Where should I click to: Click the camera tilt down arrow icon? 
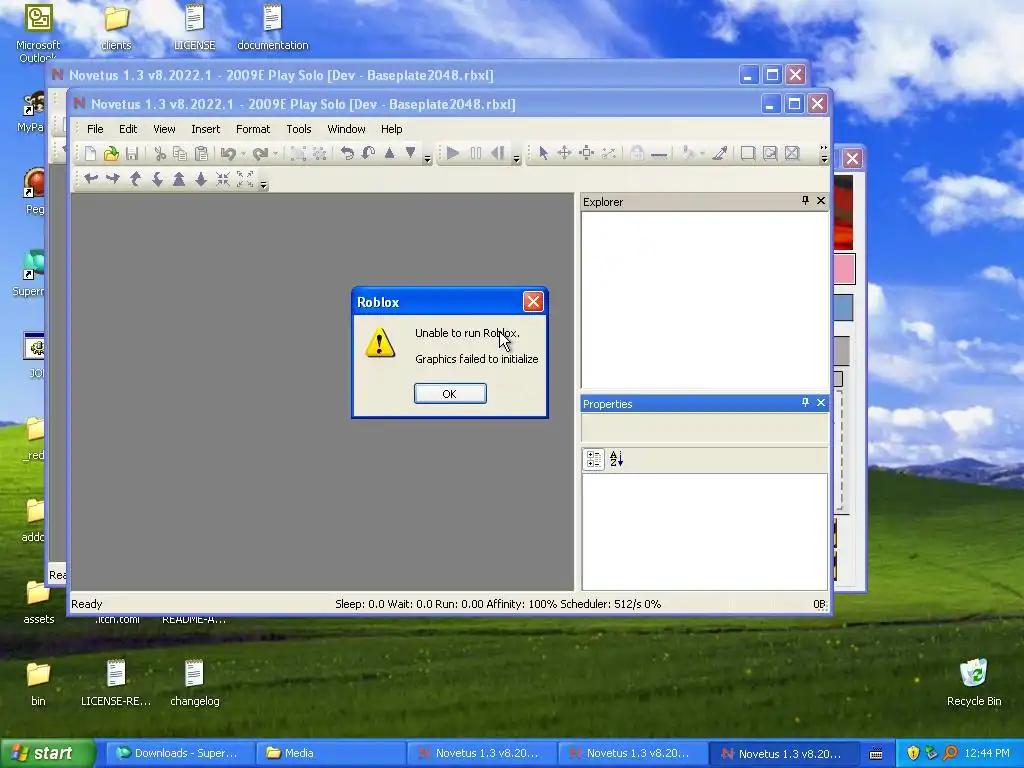[157, 179]
